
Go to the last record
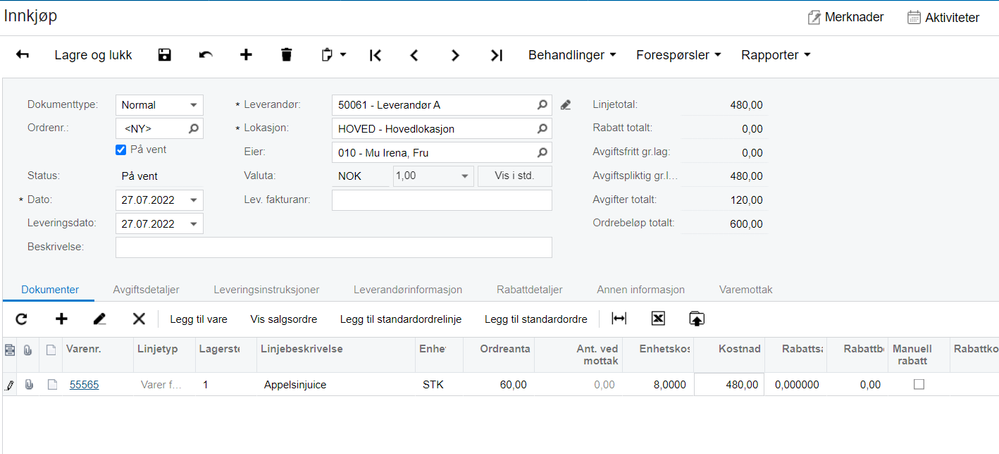click(x=496, y=55)
